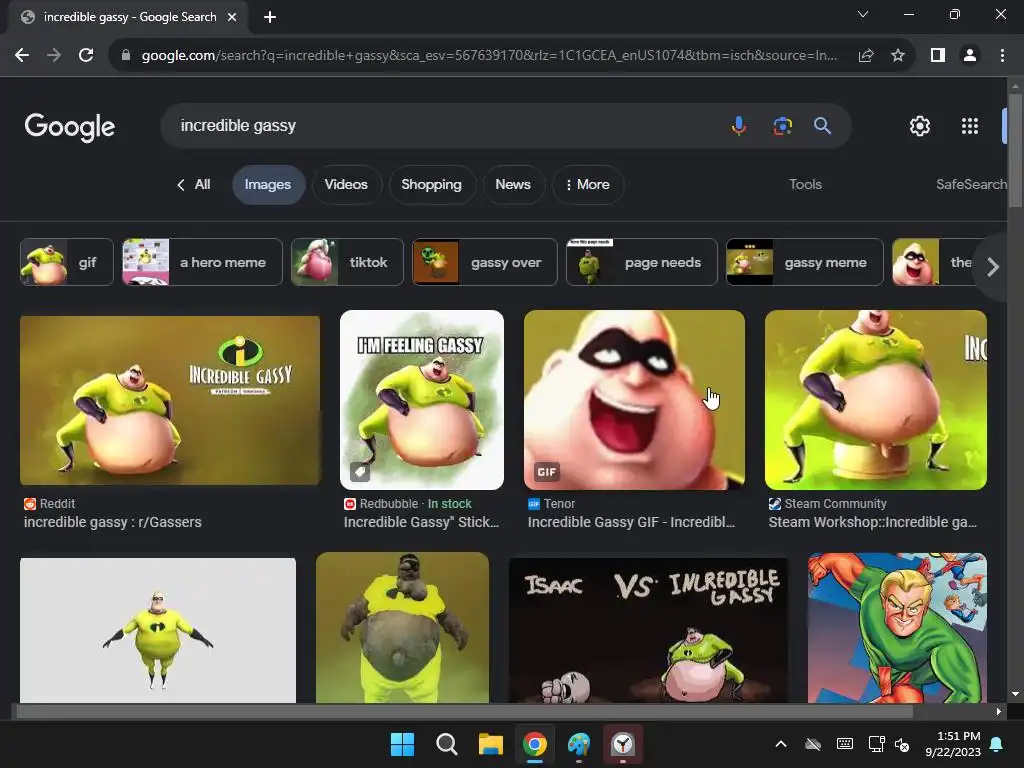The image size is (1024, 768).
Task: Filter results with the gif chip
Action: pyautogui.click(x=67, y=262)
